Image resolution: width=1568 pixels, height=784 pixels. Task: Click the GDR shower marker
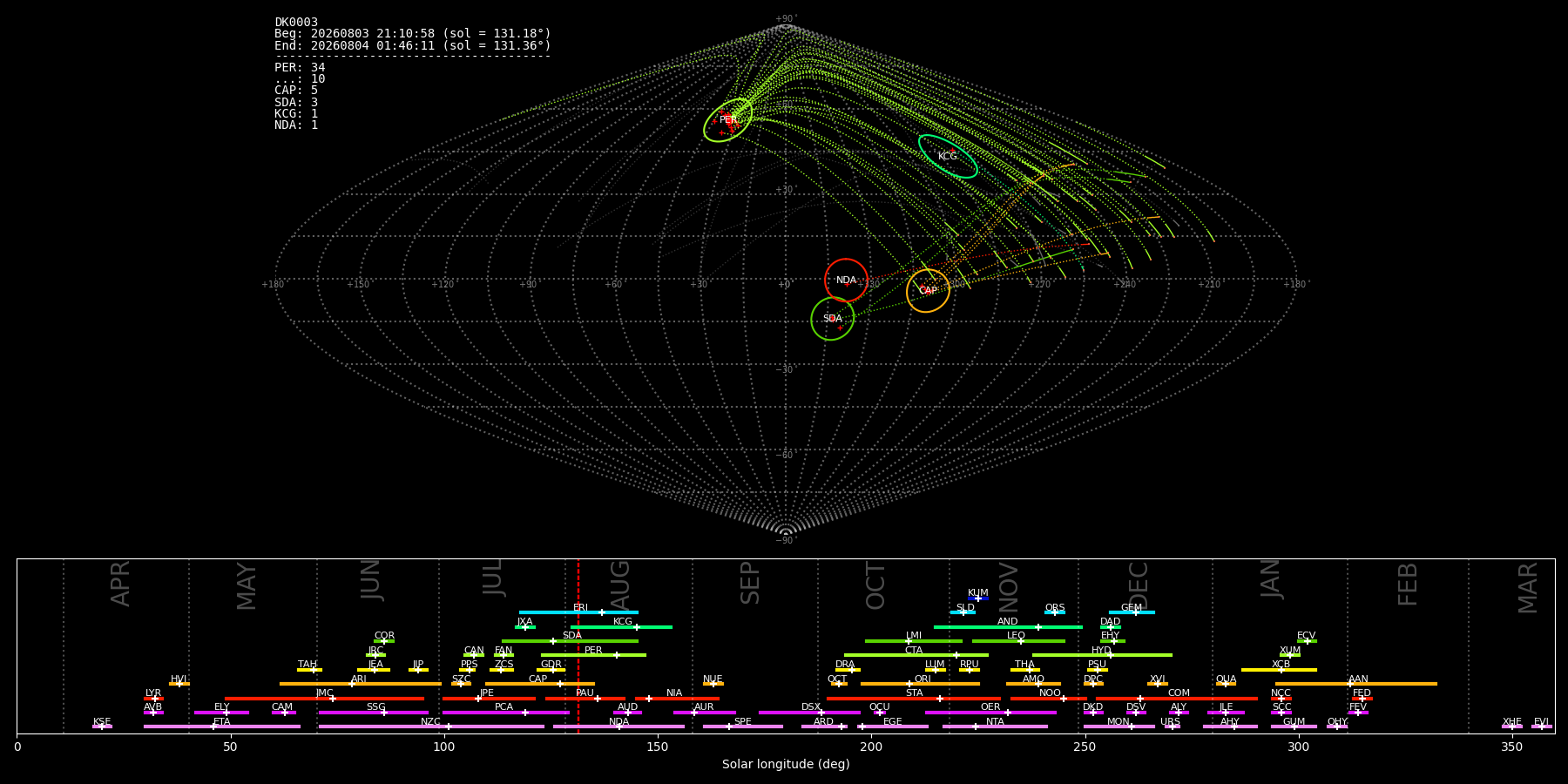click(x=551, y=670)
